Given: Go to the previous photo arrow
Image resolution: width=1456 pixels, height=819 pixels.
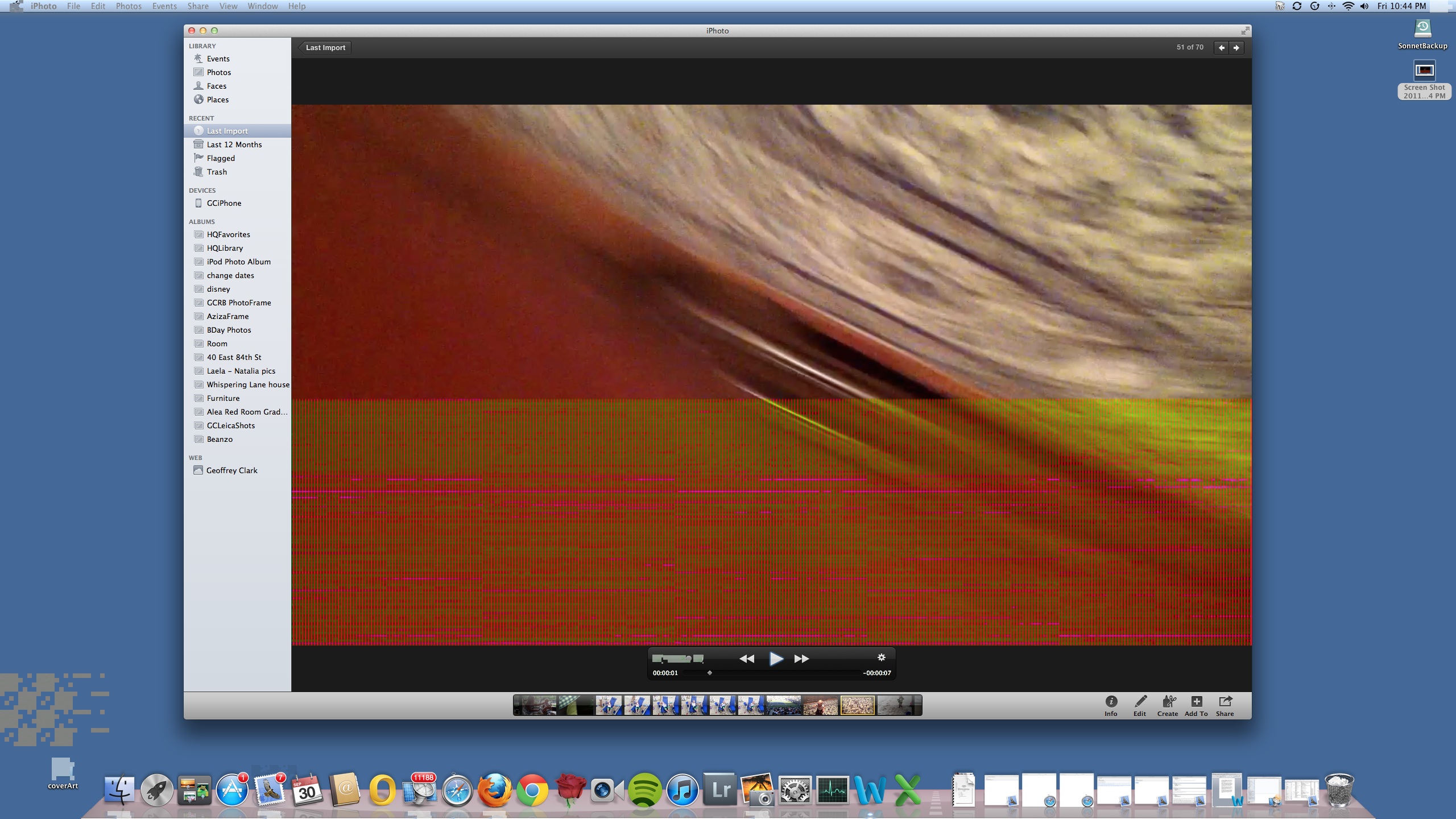Looking at the screenshot, I should 1222,48.
